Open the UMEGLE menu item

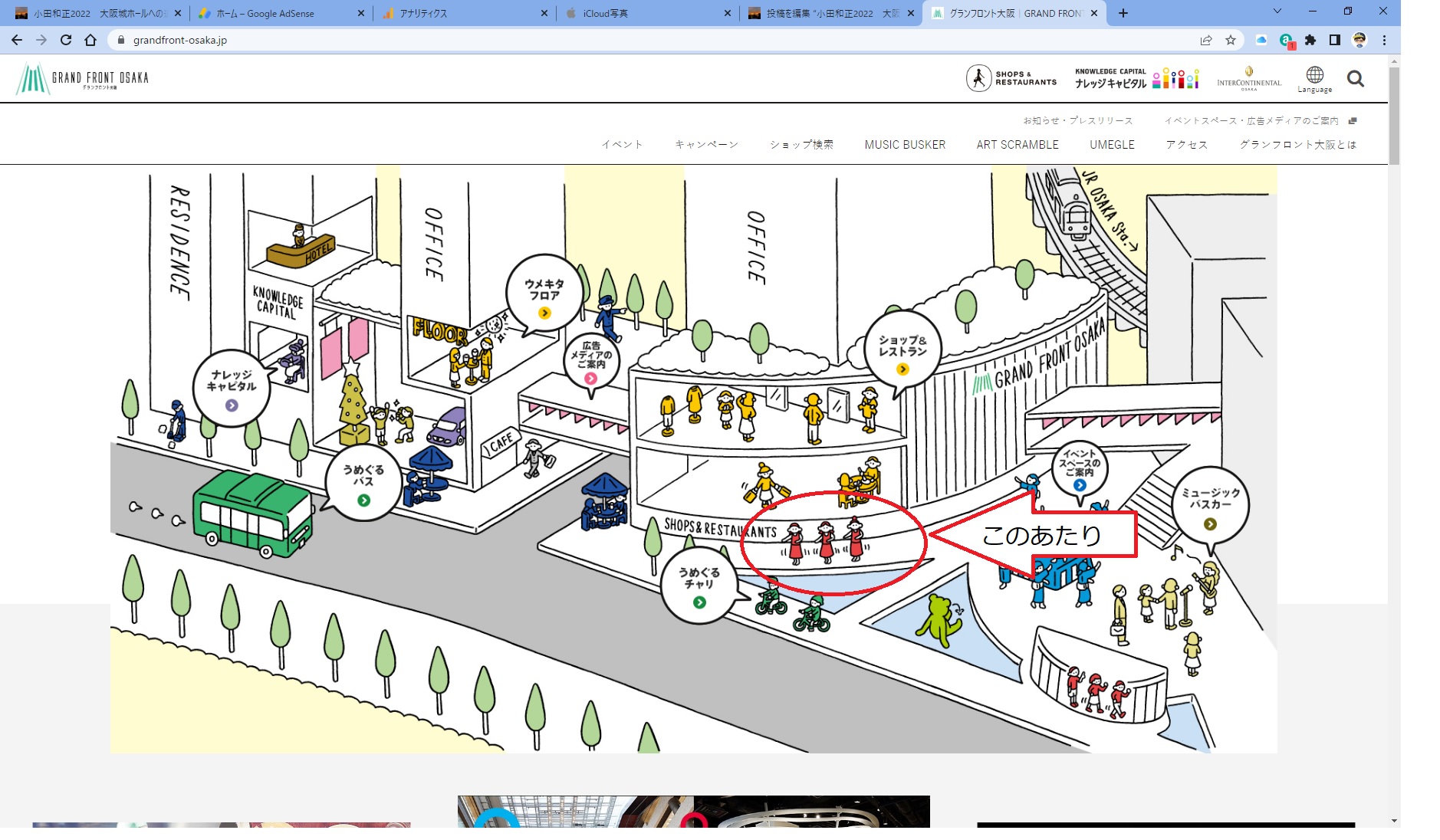(1112, 145)
